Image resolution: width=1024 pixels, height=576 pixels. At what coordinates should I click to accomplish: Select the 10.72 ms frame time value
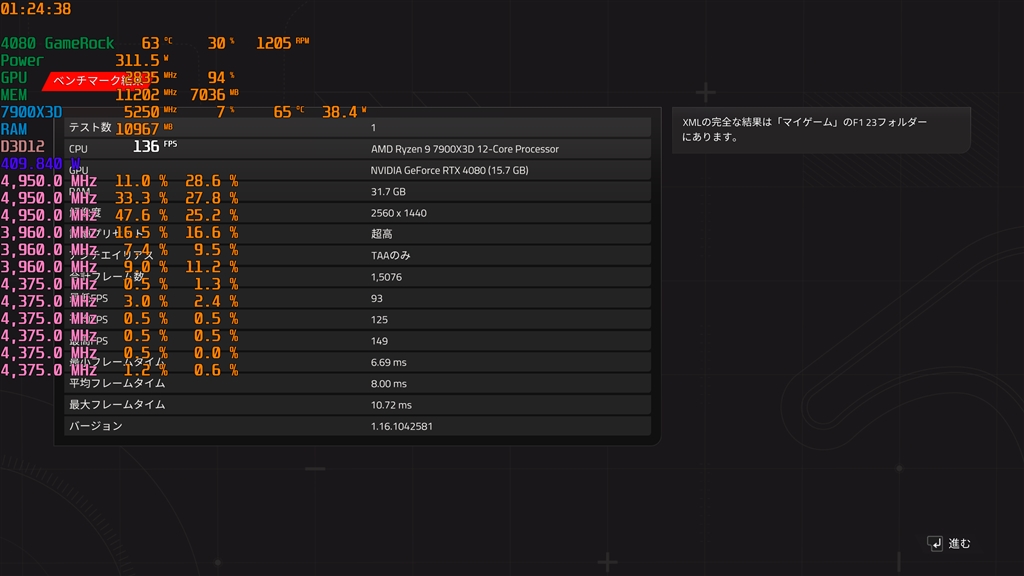(x=391, y=405)
